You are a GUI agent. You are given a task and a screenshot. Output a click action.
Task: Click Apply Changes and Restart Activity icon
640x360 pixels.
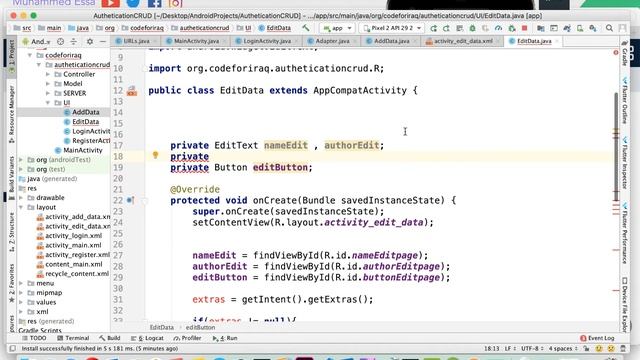pyautogui.click(x=446, y=28)
